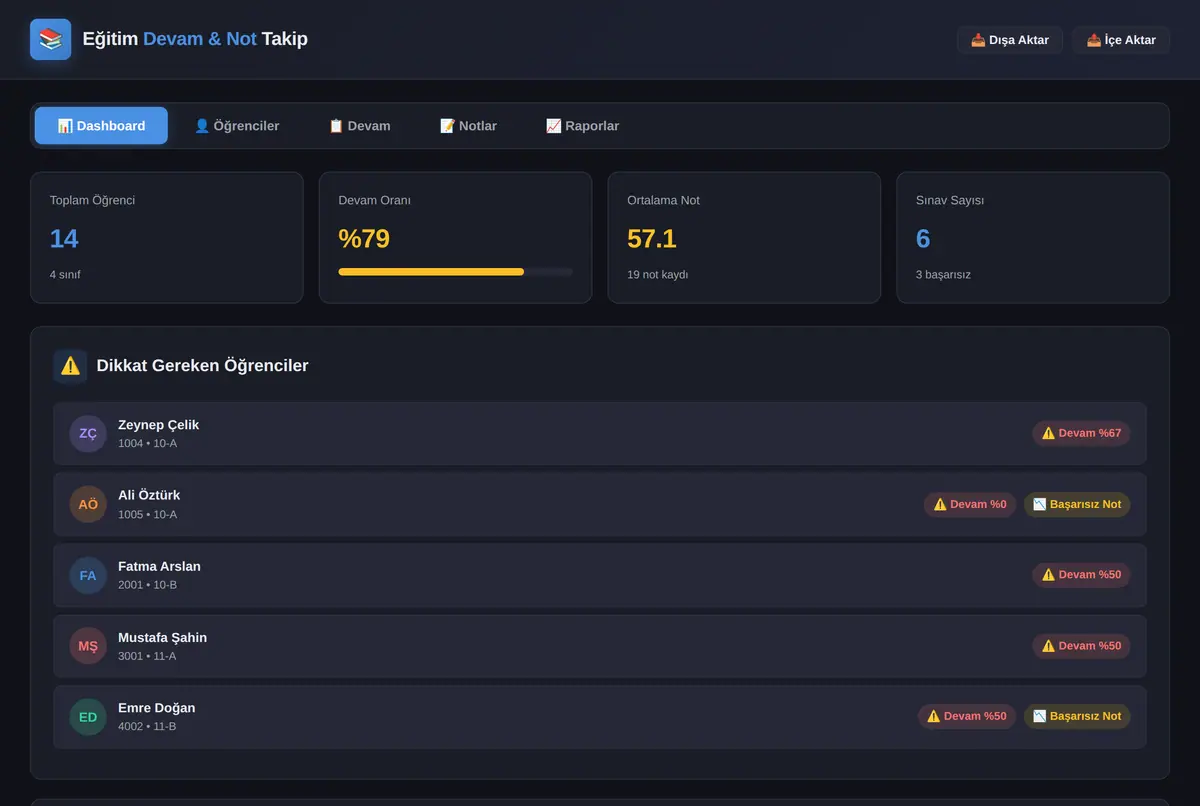Click Ali Öztürk's Devam %0 badge

(x=970, y=504)
